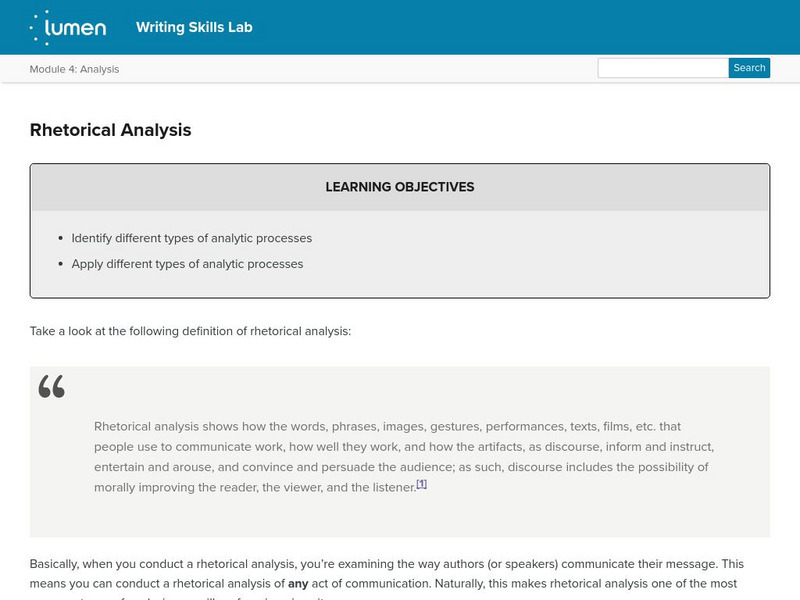Screen dimensions: 800x600
Task: Go to Module 4: Analysis breadcrumb
Action: point(75,69)
